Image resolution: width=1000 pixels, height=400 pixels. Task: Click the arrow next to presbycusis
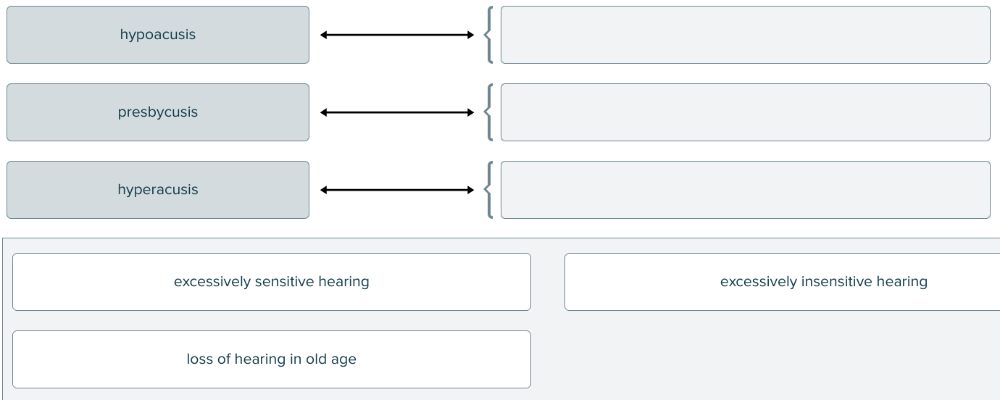tap(397, 112)
